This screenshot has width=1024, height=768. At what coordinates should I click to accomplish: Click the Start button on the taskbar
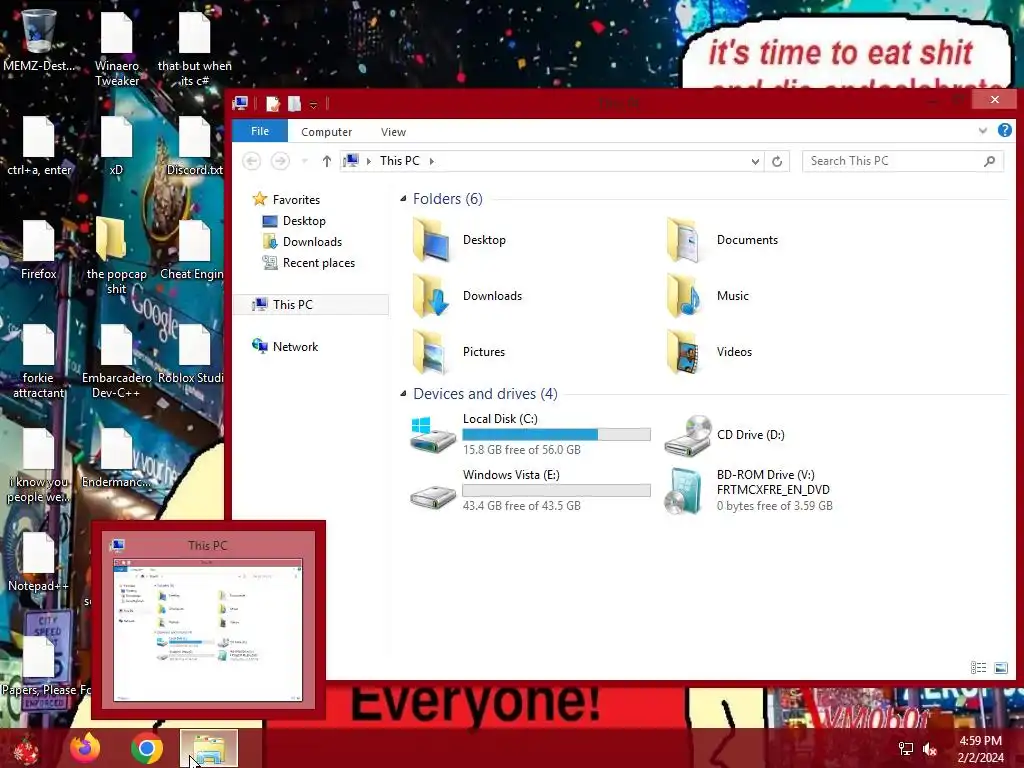click(26, 749)
